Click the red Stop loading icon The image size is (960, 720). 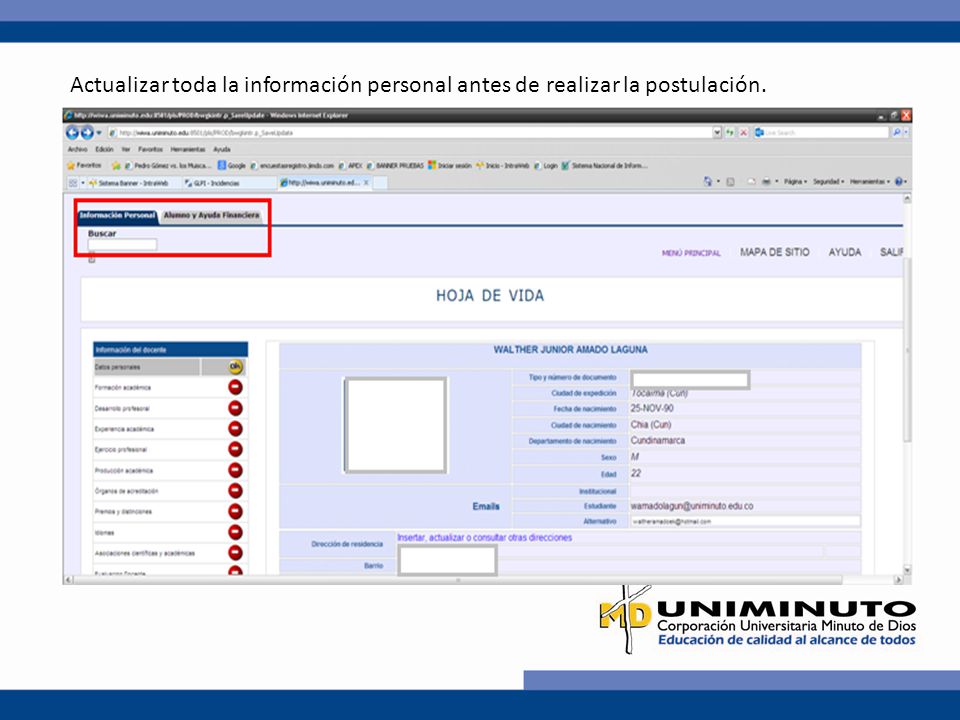[743, 133]
